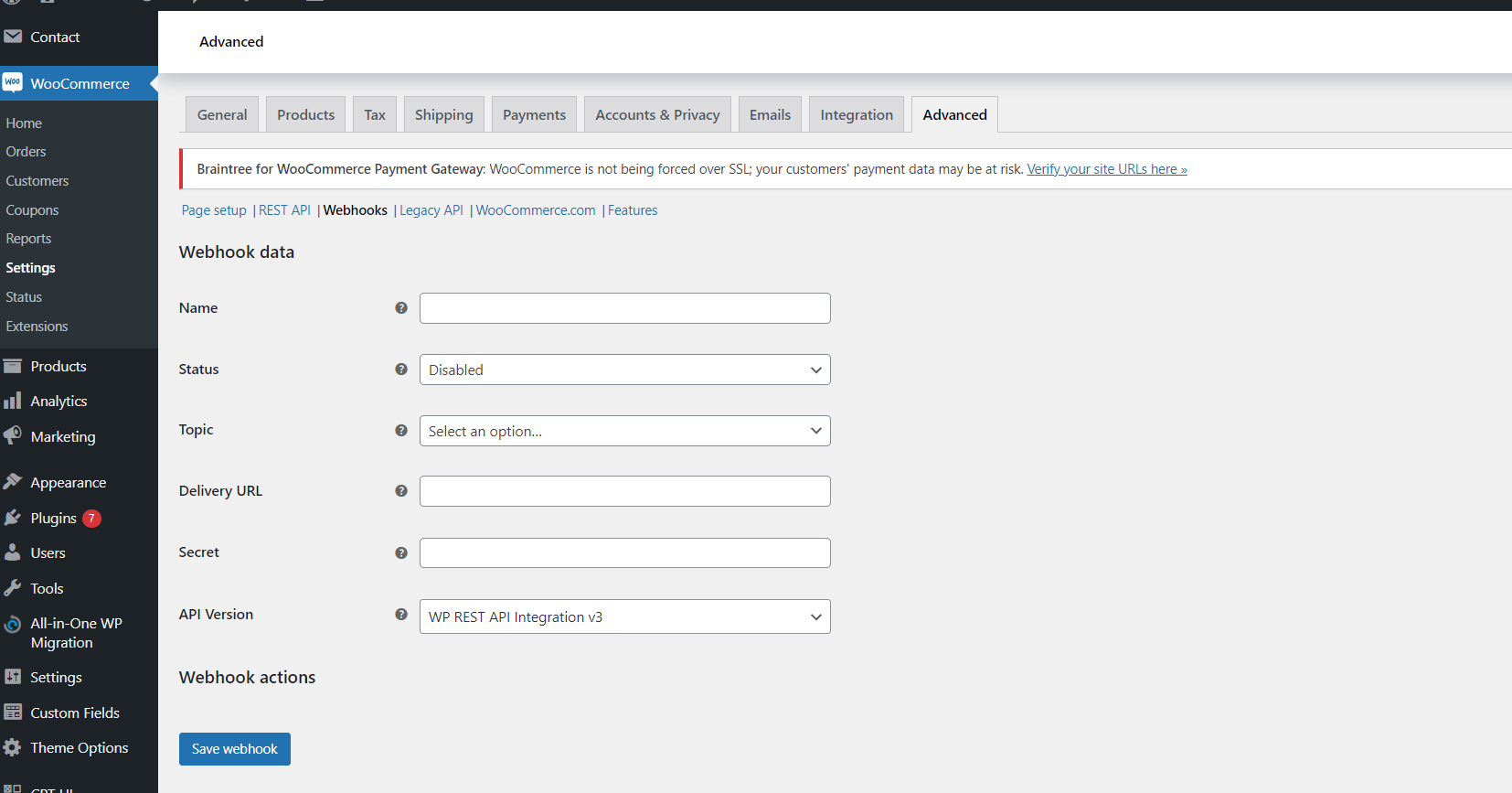
Task: Click the Contact envelope icon in sidebar
Action: [x=13, y=37]
